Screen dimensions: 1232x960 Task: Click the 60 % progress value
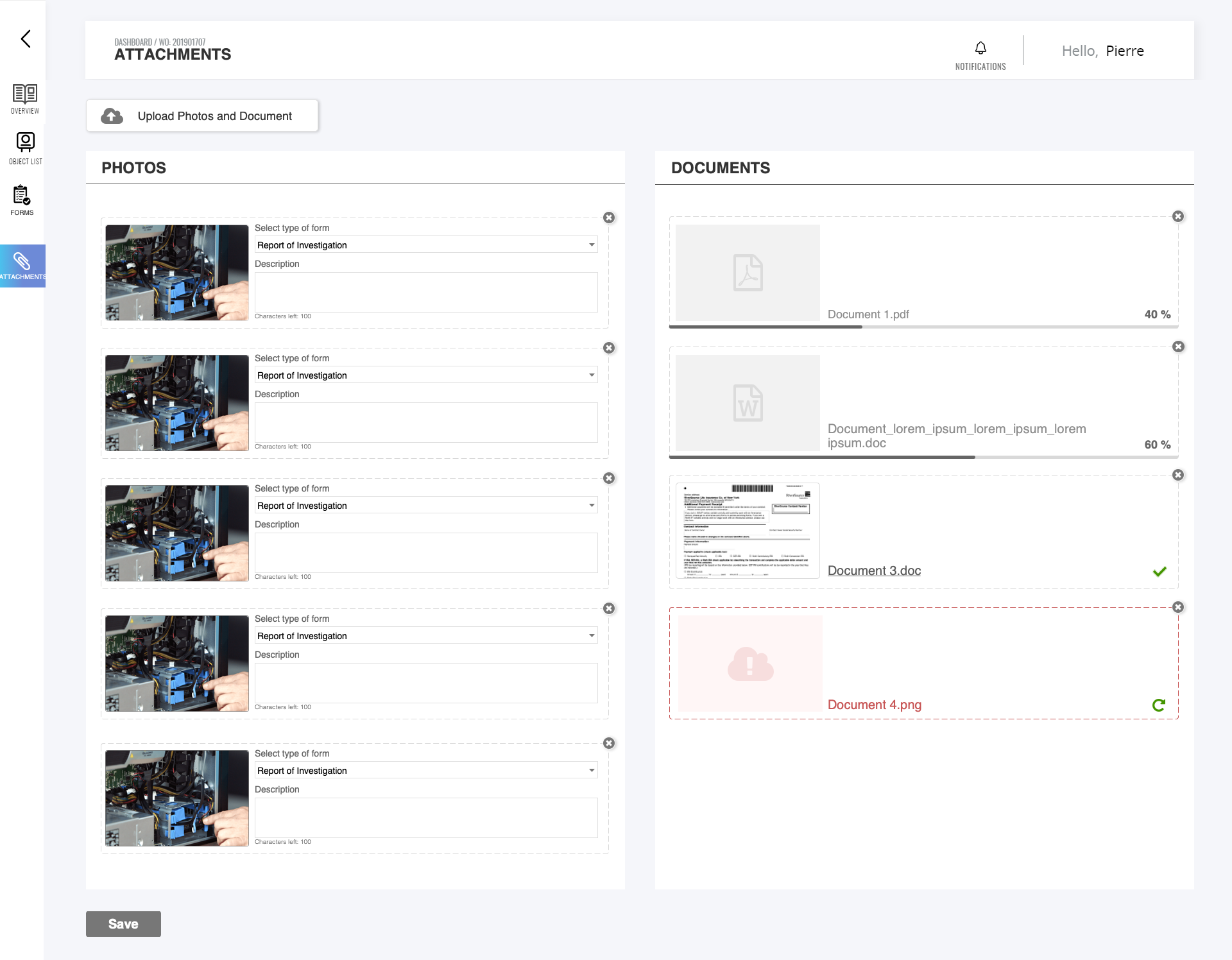tap(1158, 445)
